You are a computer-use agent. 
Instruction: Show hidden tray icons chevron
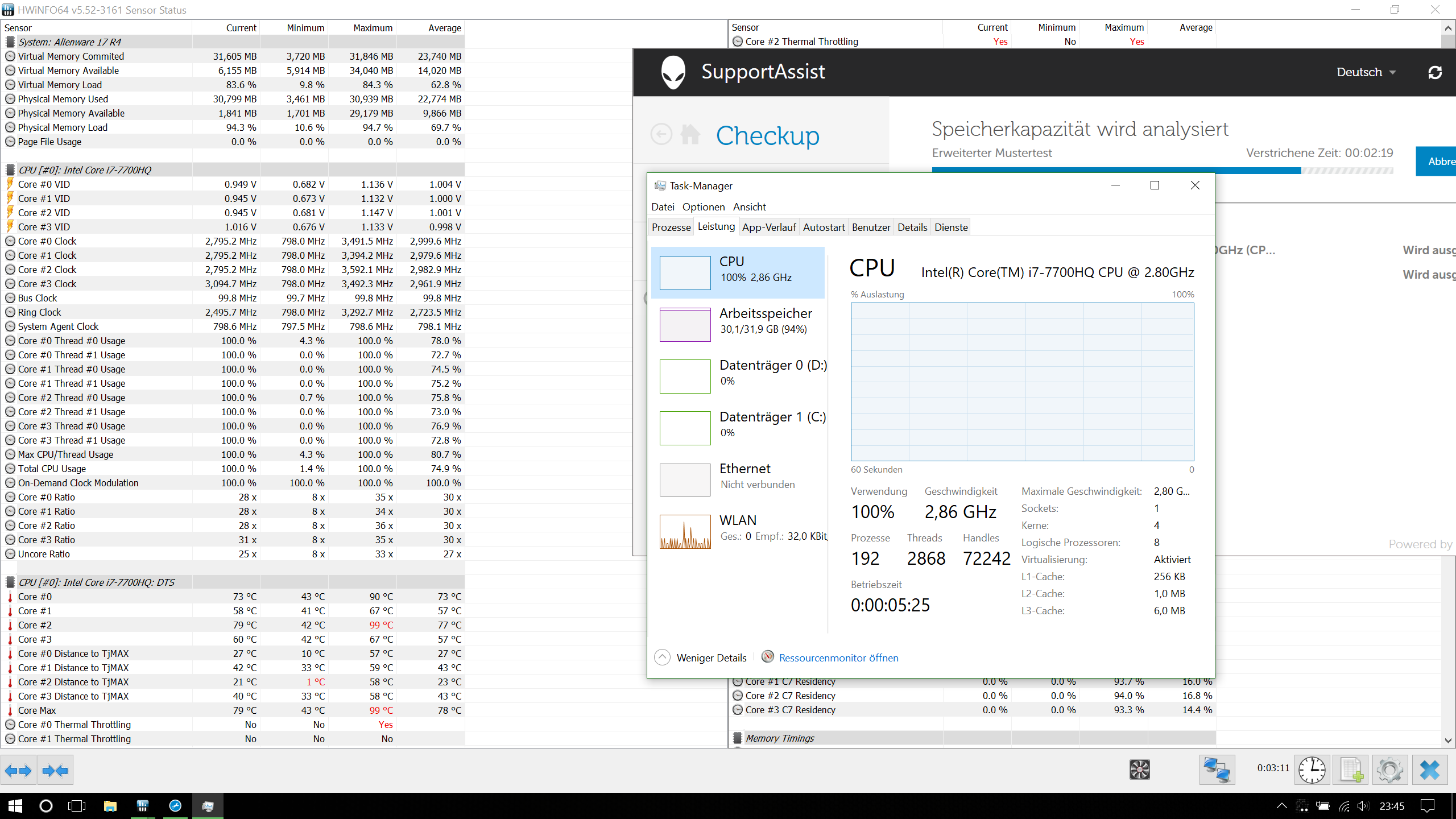[x=1281, y=806]
